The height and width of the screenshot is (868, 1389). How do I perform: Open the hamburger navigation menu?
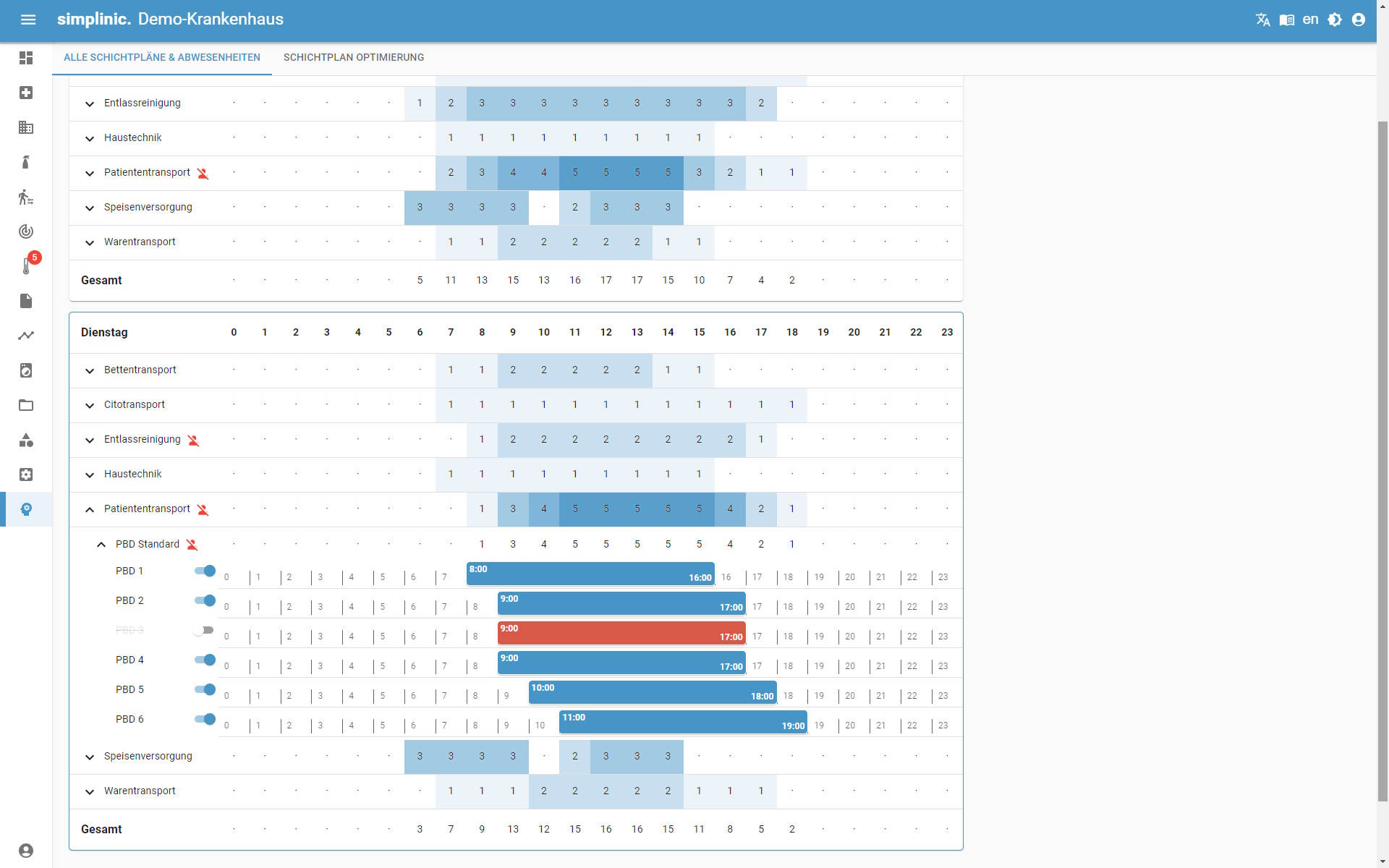click(28, 20)
